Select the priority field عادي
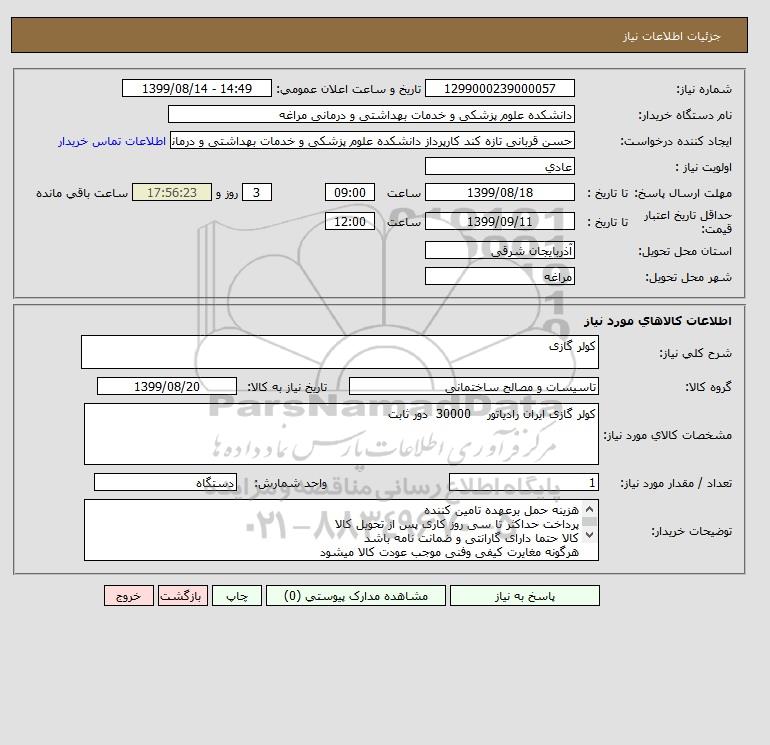Screen dimensions: 770x745 499,166
